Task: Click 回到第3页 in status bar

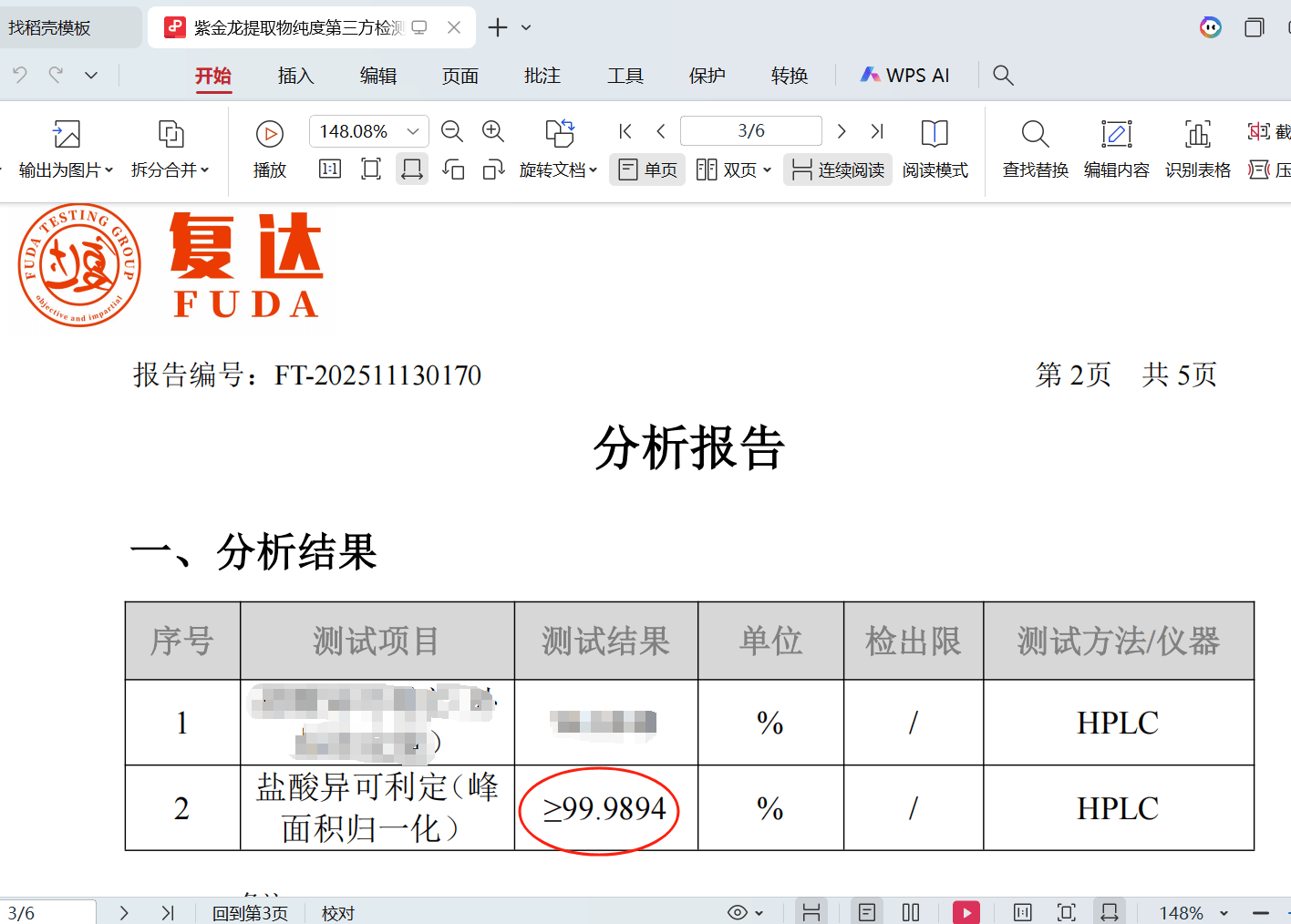Action: [x=250, y=912]
